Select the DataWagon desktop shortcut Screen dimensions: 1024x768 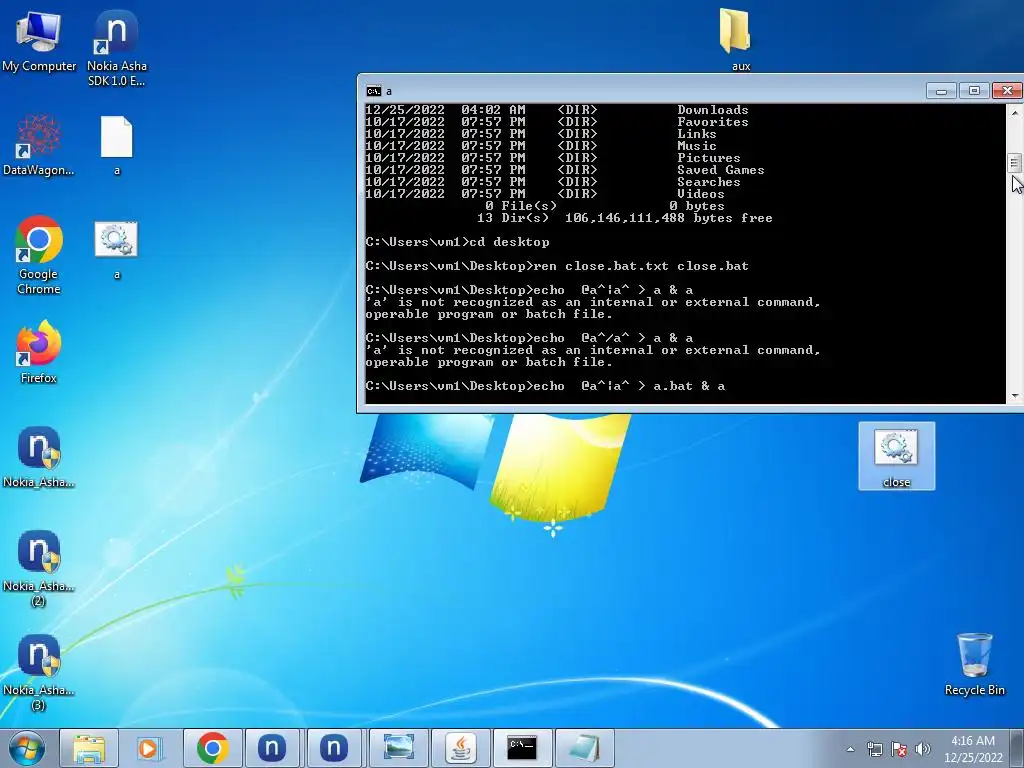point(39,145)
